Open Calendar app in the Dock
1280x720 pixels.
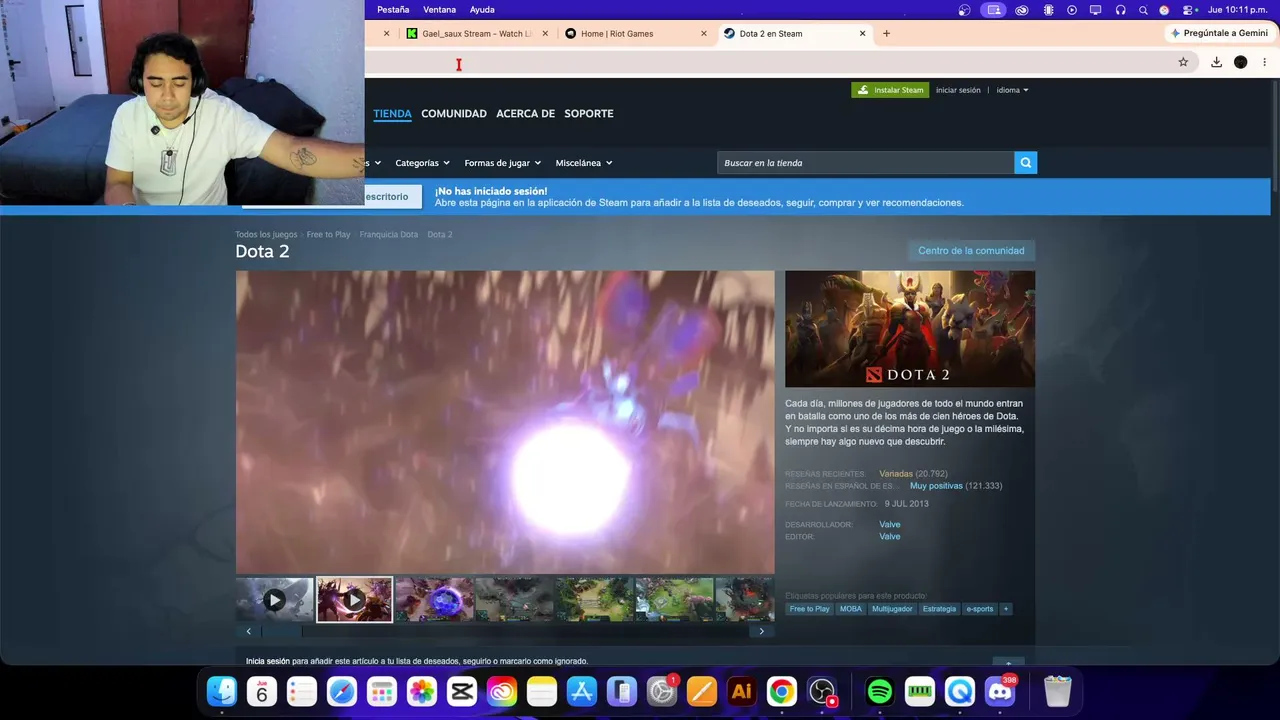coord(262,691)
